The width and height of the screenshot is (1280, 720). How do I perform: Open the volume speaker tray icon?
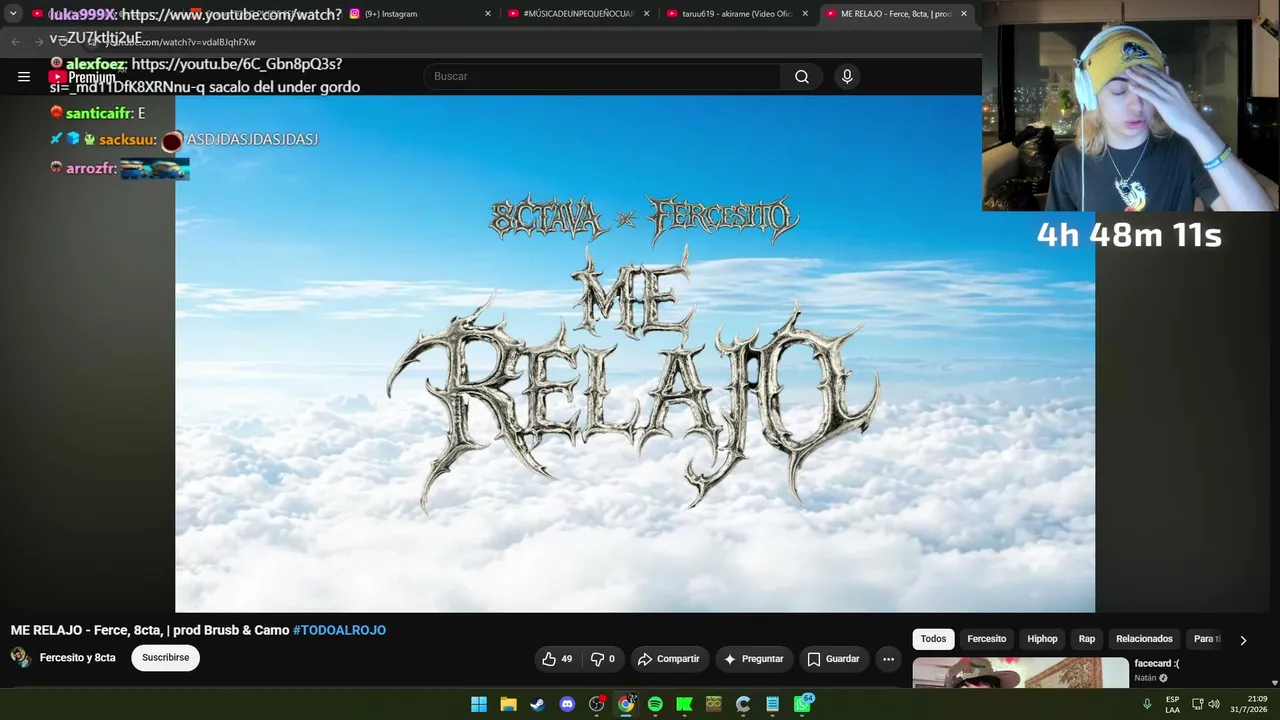[1214, 704]
